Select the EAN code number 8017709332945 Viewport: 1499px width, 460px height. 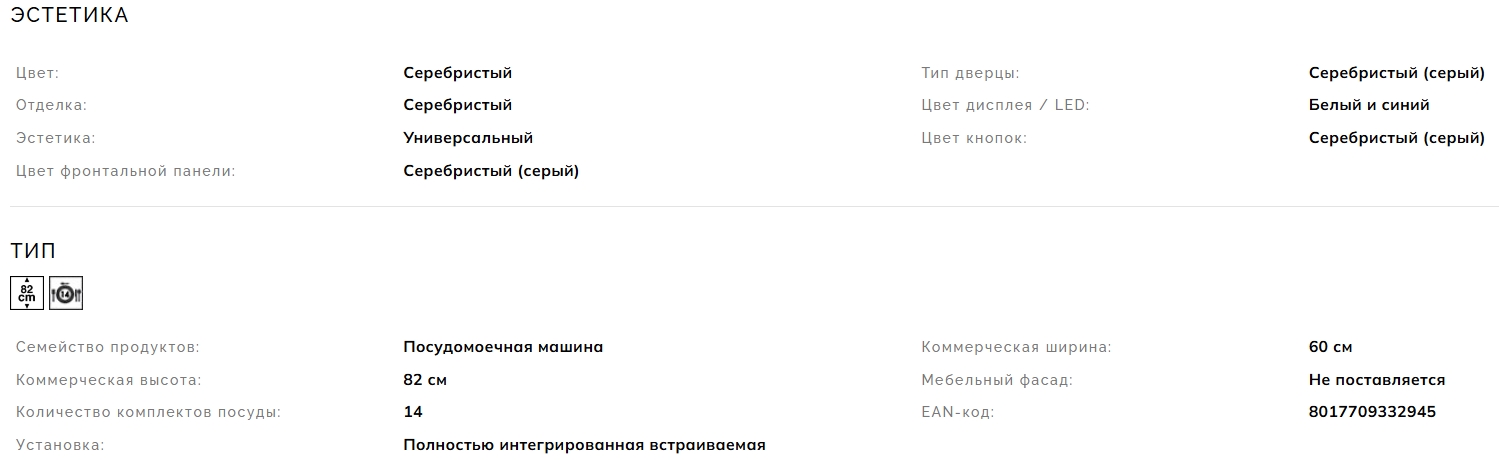[x=1372, y=412]
